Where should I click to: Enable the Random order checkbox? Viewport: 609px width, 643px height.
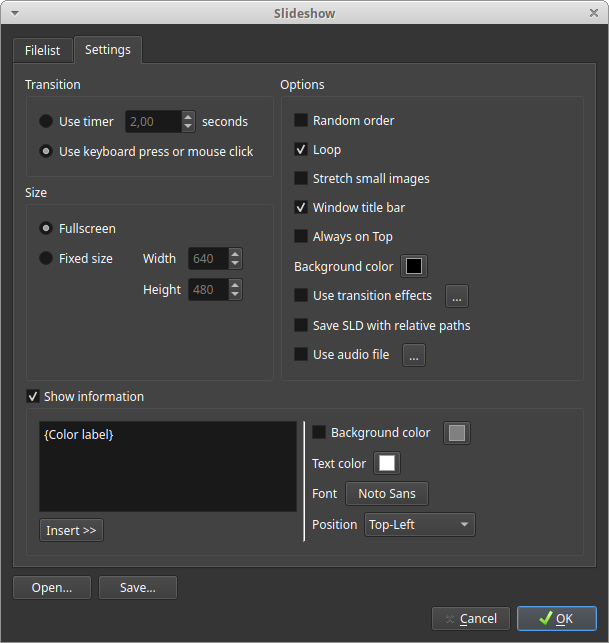click(301, 121)
